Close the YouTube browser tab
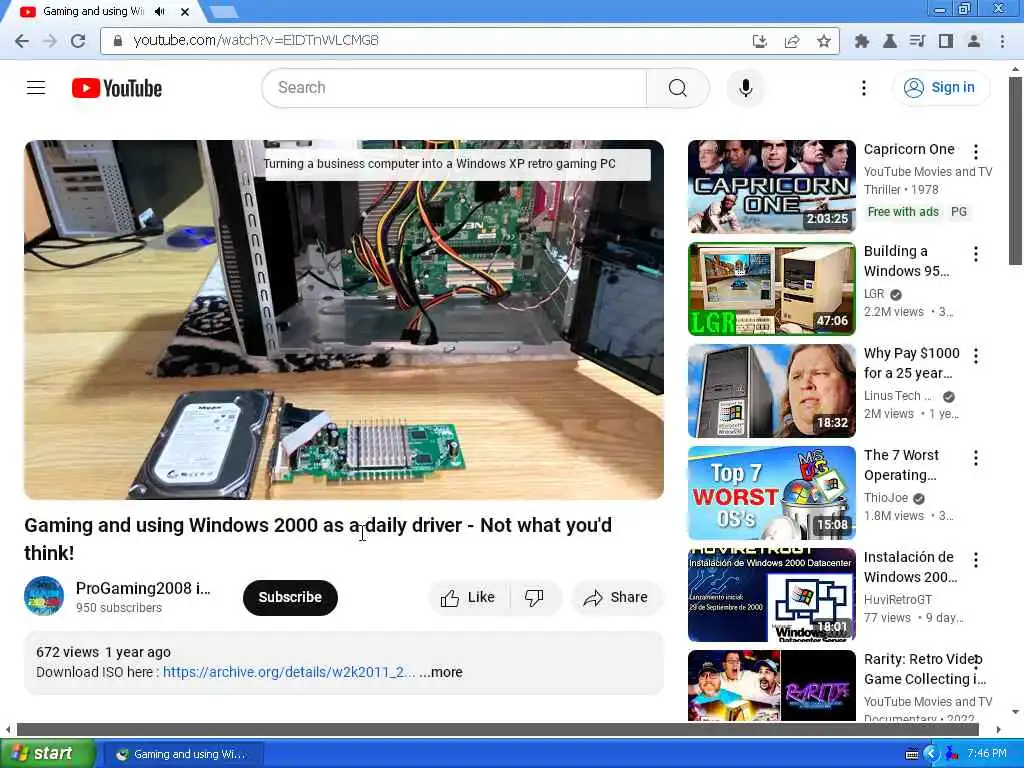The height and width of the screenshot is (768, 1024). coord(185,12)
